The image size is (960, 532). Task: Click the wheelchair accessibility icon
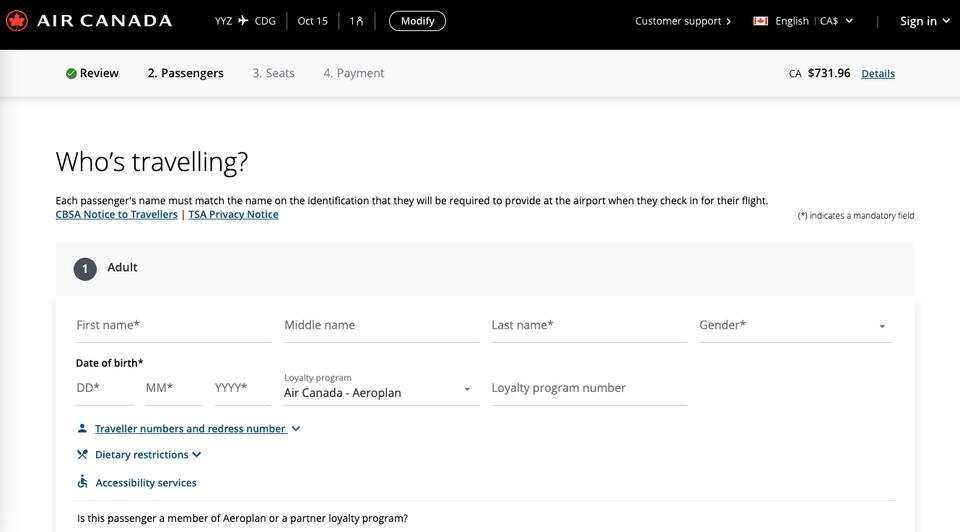pyautogui.click(x=82, y=482)
